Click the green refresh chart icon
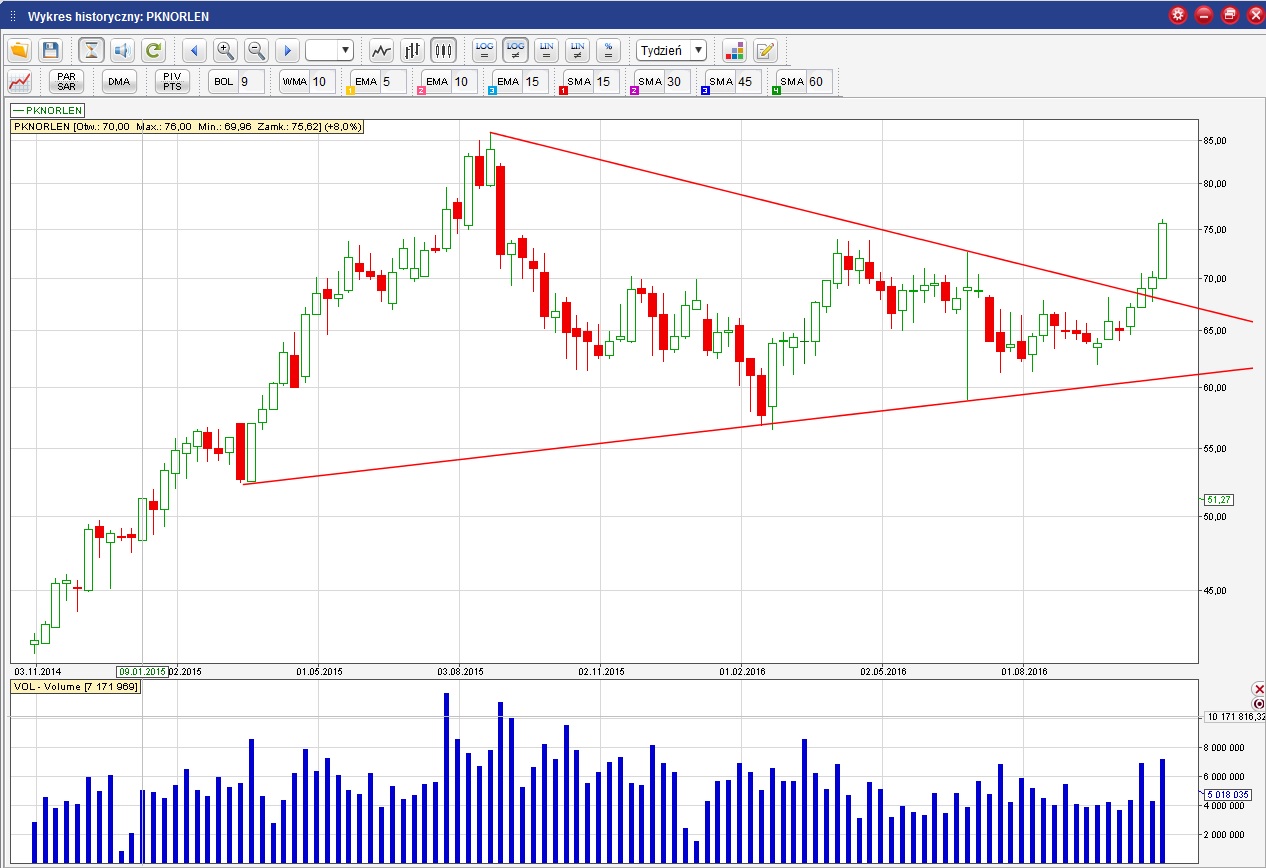1266x868 pixels. point(153,50)
